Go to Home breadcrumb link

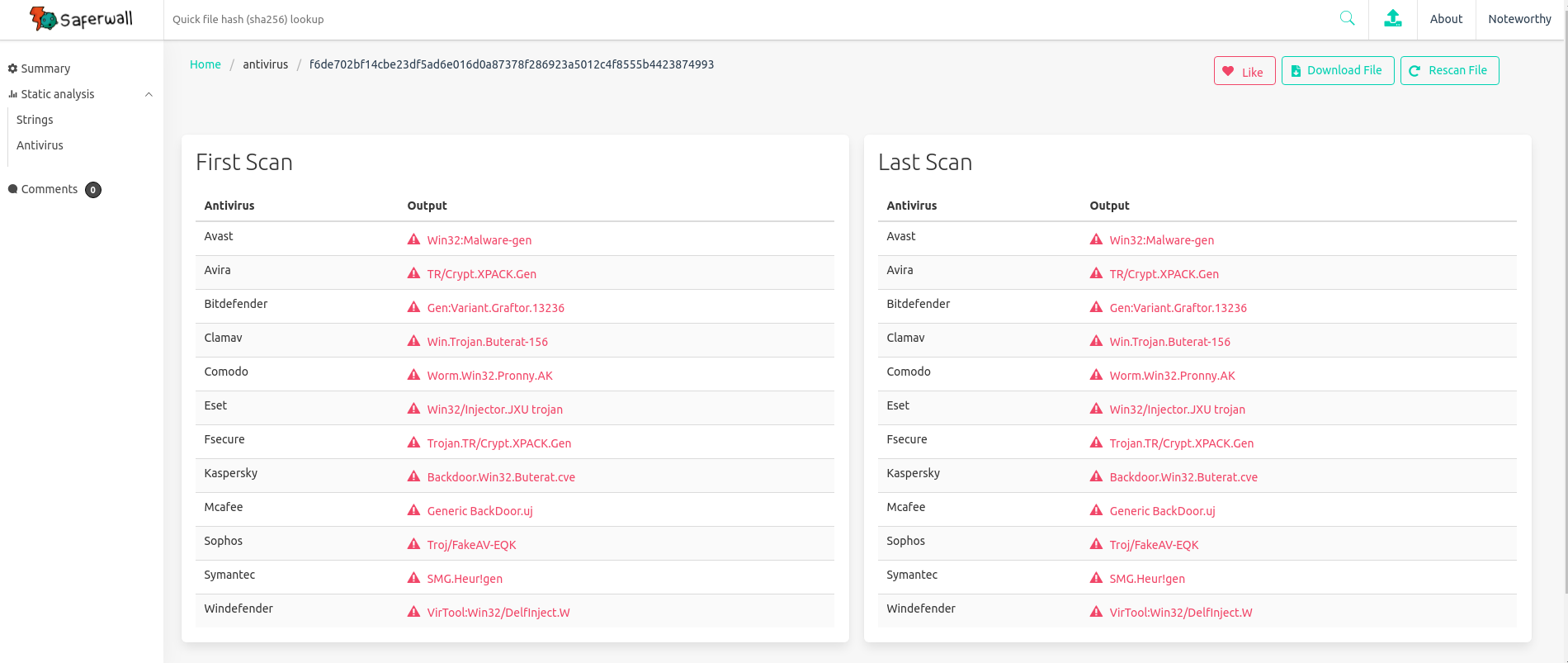(x=205, y=64)
